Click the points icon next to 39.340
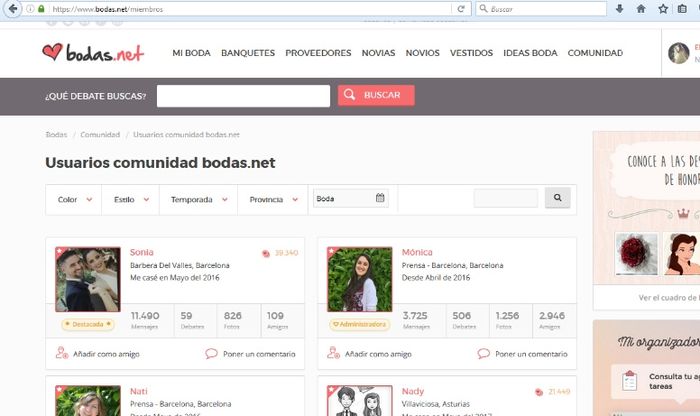The height and width of the screenshot is (416, 700). (266, 254)
